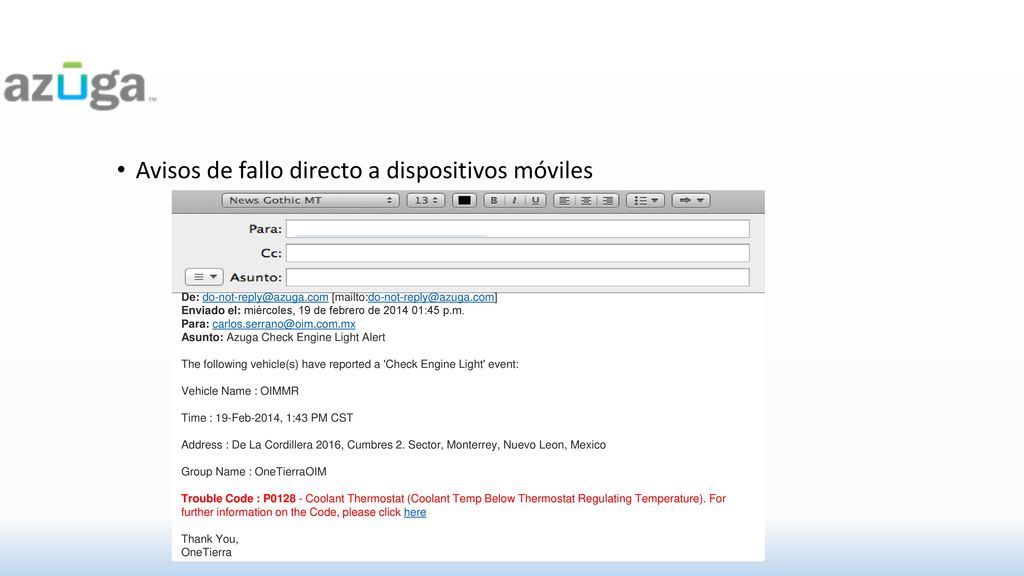Open header fields options dropdown beside Asunto

[x=204, y=277]
